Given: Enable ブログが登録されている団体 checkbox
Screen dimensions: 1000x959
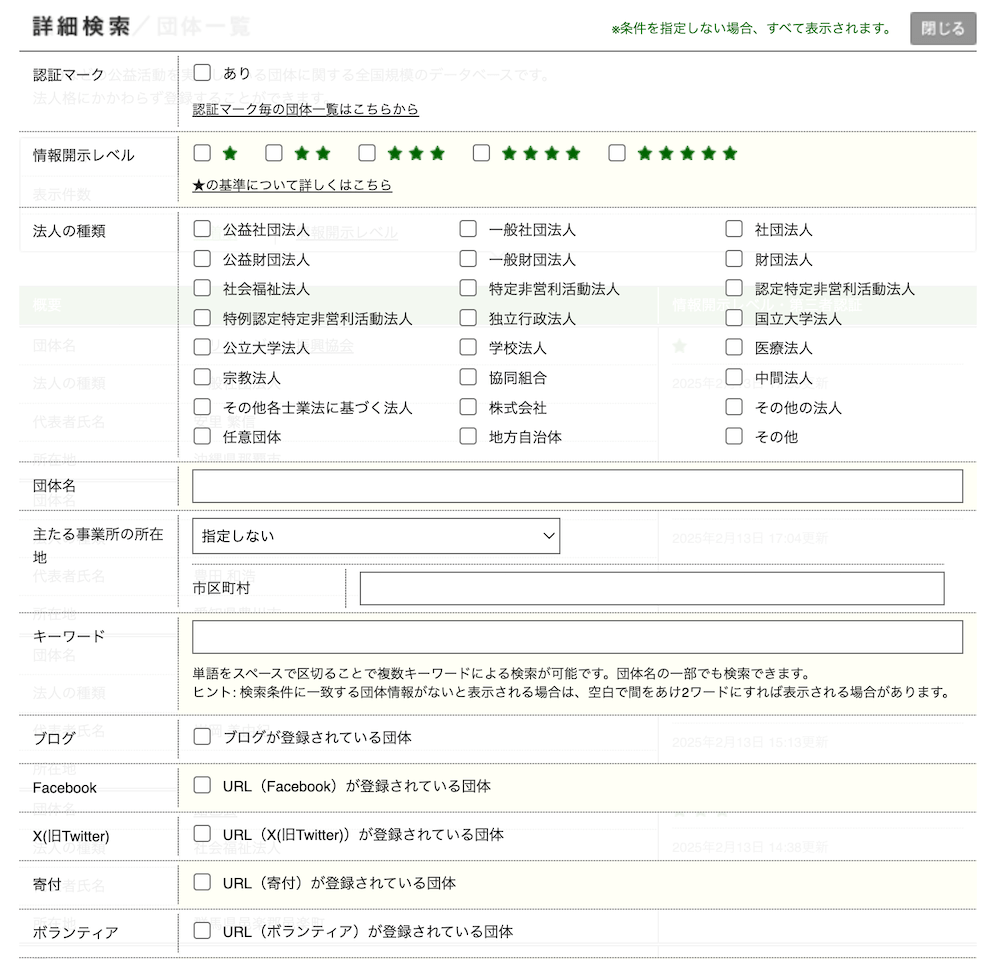Looking at the screenshot, I should click(x=202, y=737).
